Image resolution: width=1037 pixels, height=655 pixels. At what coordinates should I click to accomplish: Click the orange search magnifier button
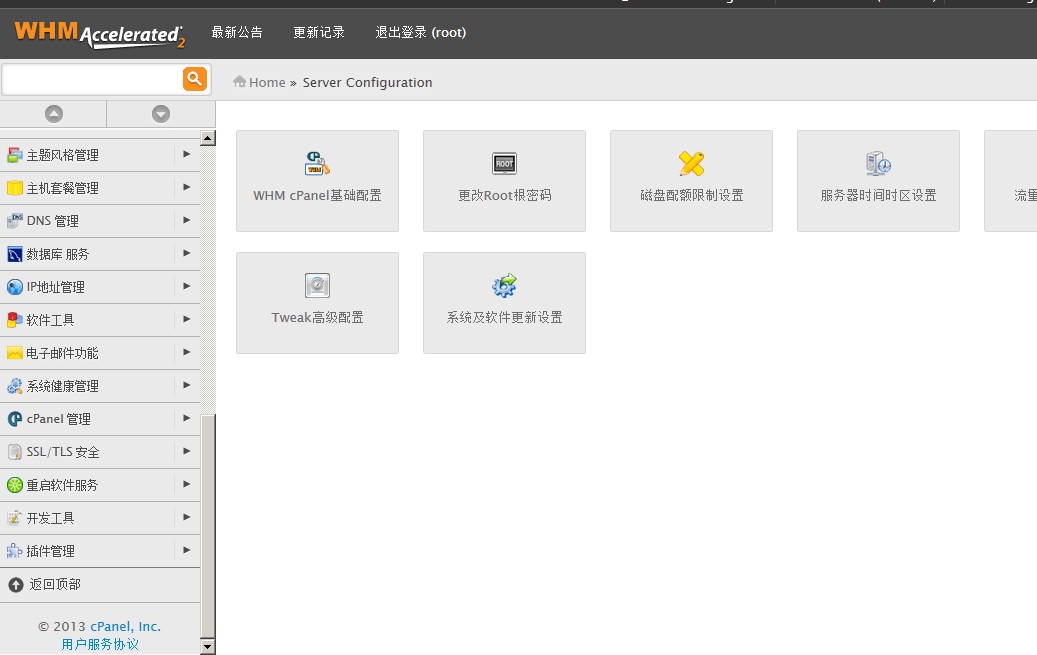click(x=194, y=79)
